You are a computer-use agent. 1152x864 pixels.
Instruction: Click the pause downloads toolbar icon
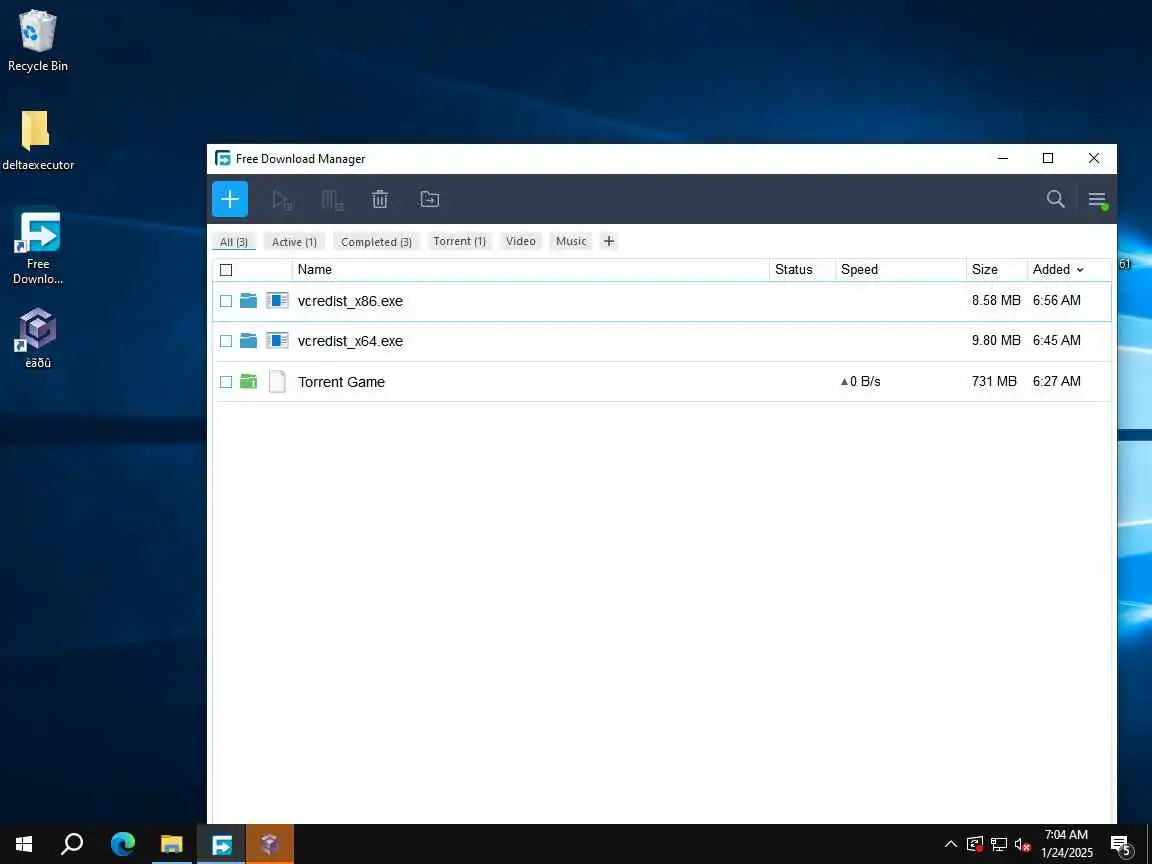(332, 200)
